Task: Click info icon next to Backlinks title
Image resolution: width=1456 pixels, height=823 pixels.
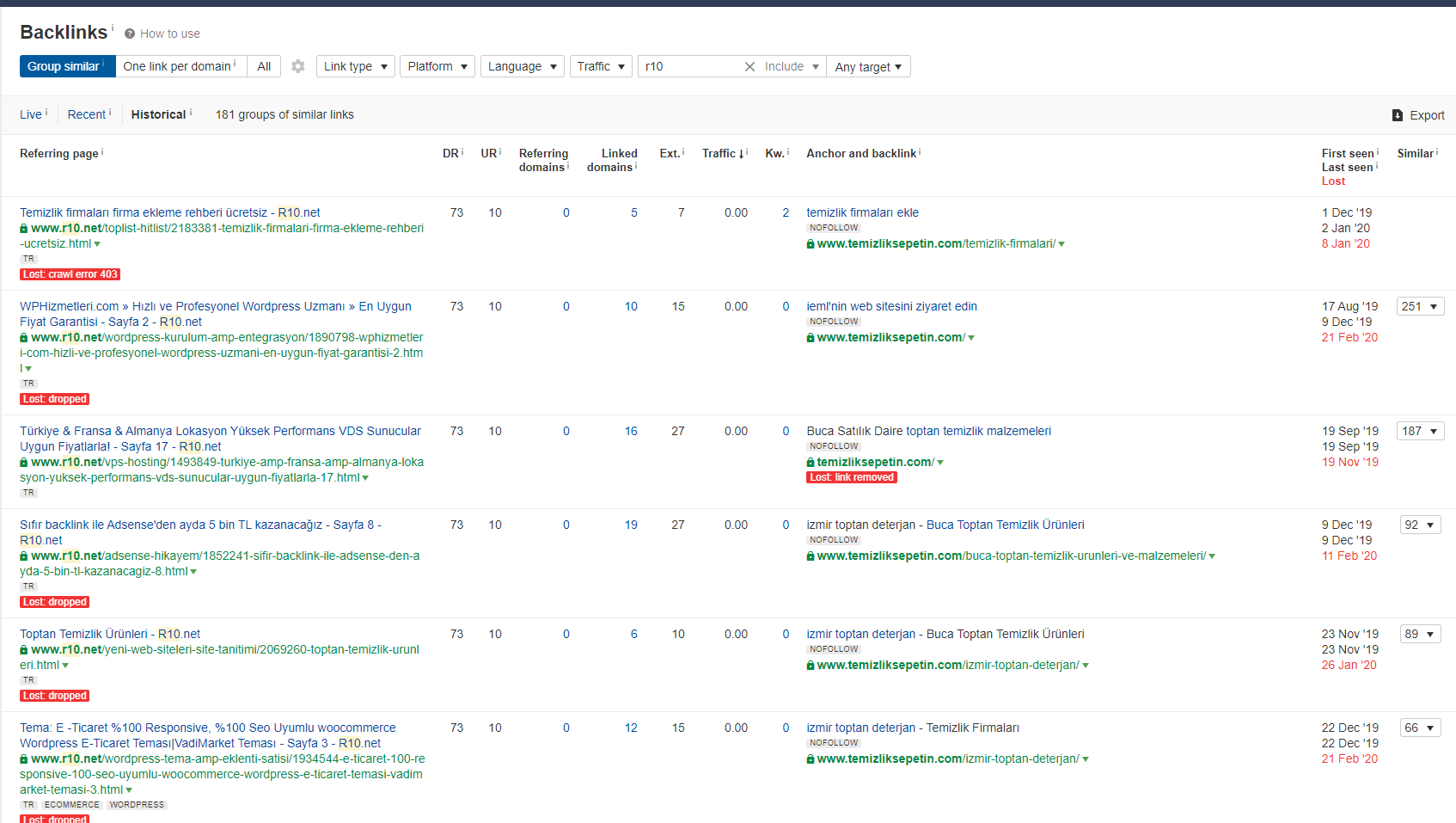Action: pyautogui.click(x=113, y=28)
